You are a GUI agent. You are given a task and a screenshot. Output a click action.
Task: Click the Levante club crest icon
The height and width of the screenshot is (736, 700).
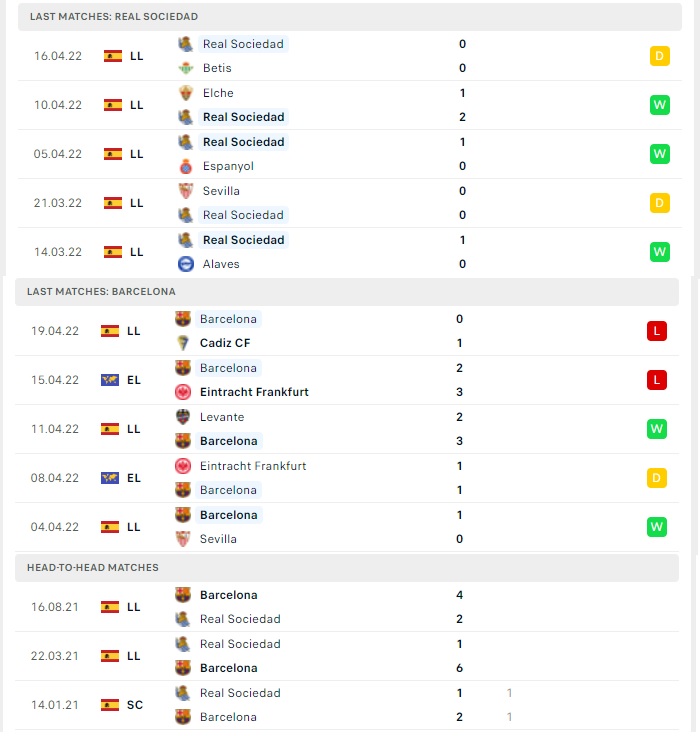(183, 417)
